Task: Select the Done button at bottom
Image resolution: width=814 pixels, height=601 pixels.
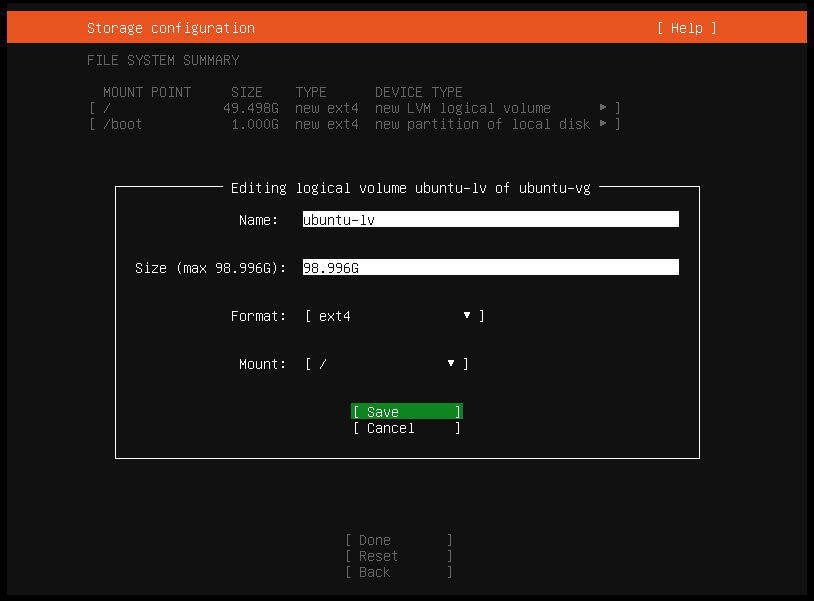Action: pos(399,540)
